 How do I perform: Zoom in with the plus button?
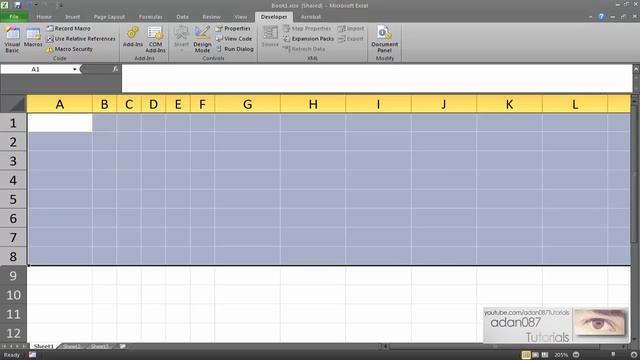[634, 355]
